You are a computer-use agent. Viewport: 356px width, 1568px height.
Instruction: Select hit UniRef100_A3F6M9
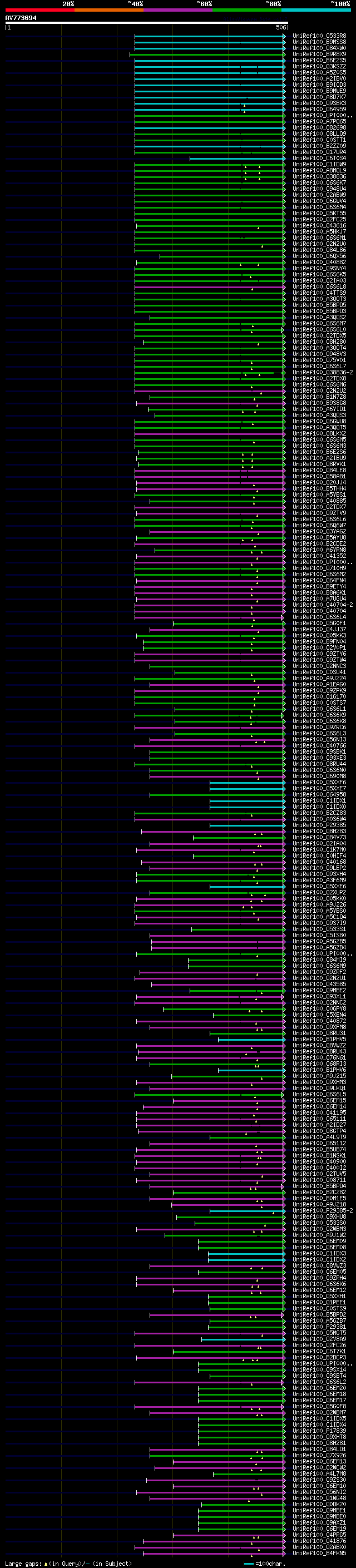point(319,880)
